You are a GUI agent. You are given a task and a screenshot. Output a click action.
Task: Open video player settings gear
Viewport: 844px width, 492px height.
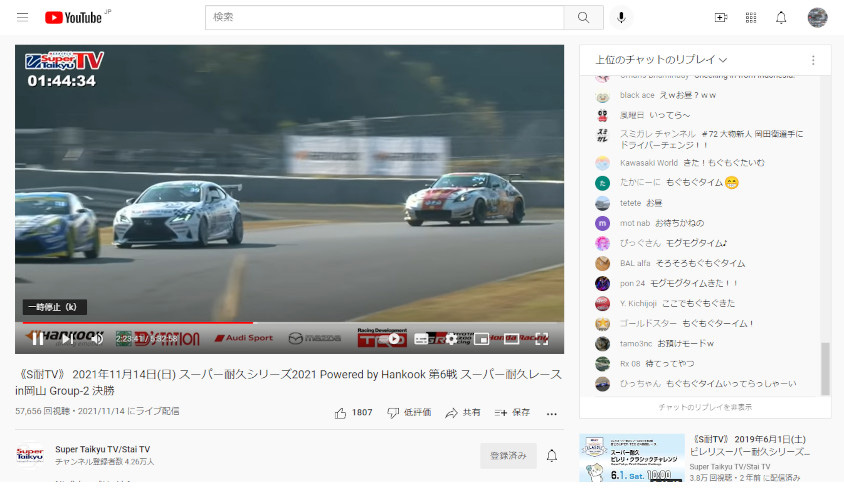point(451,338)
